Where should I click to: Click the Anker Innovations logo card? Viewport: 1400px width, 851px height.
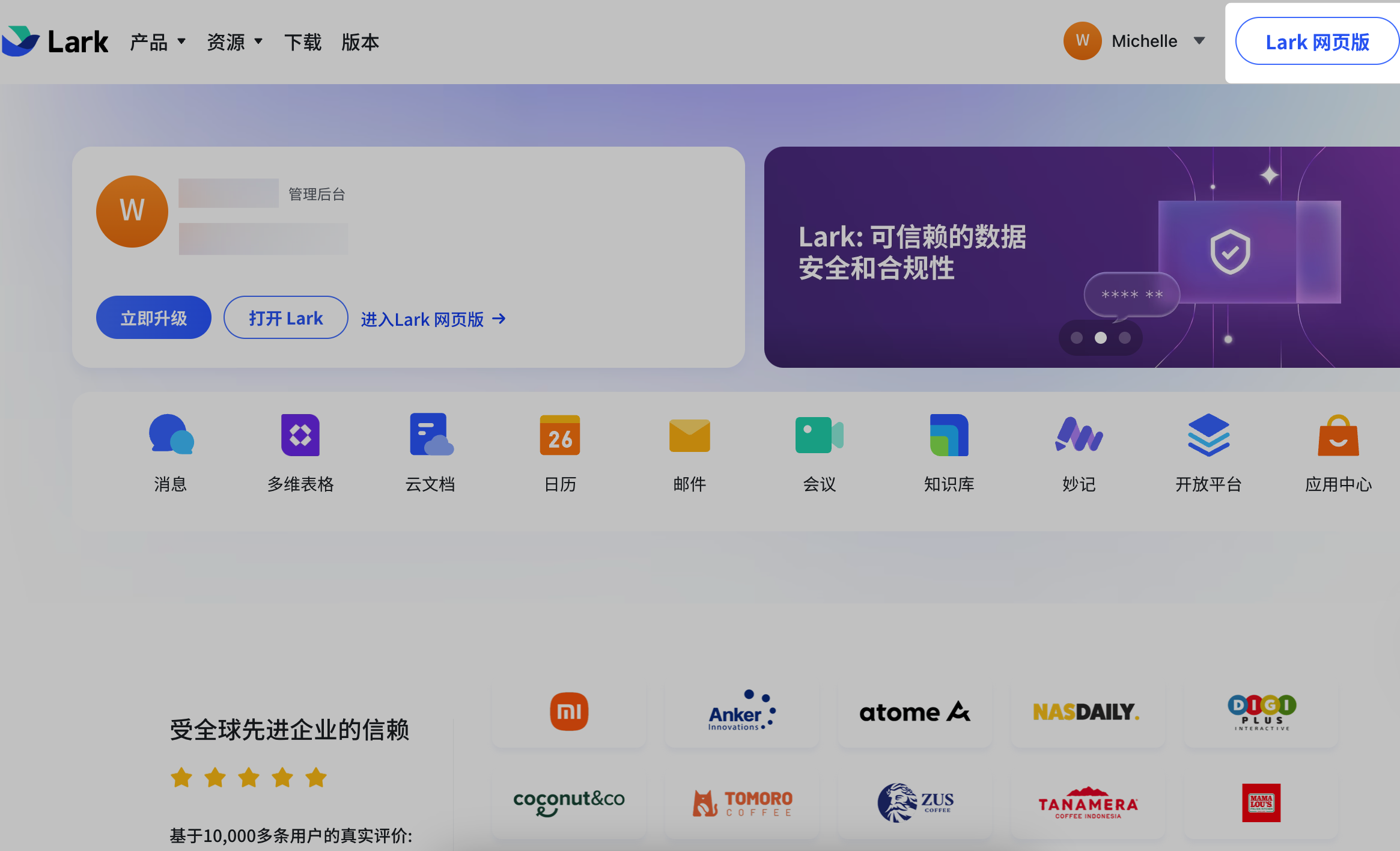click(742, 712)
